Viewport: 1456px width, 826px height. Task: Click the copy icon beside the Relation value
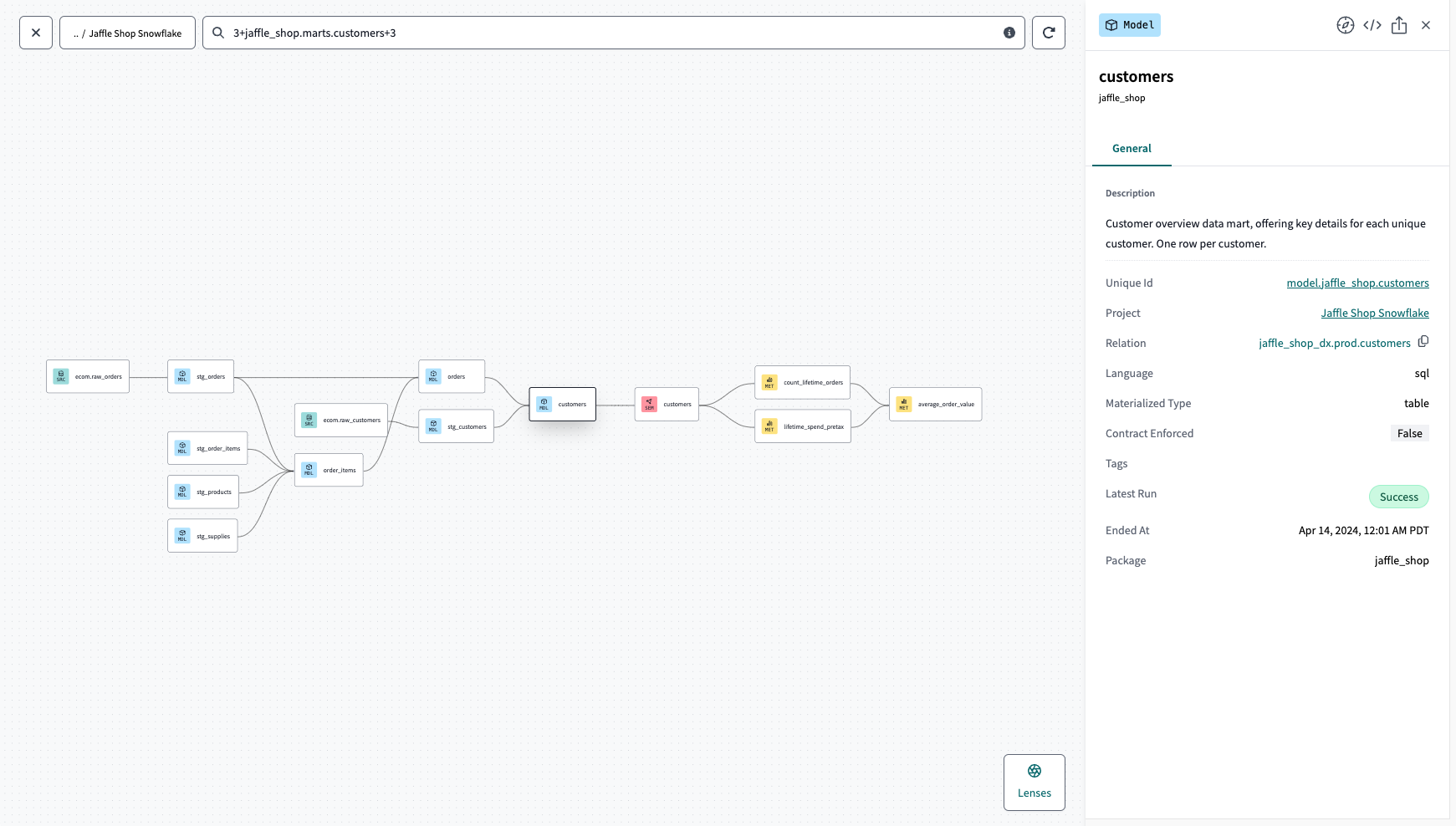pos(1424,342)
